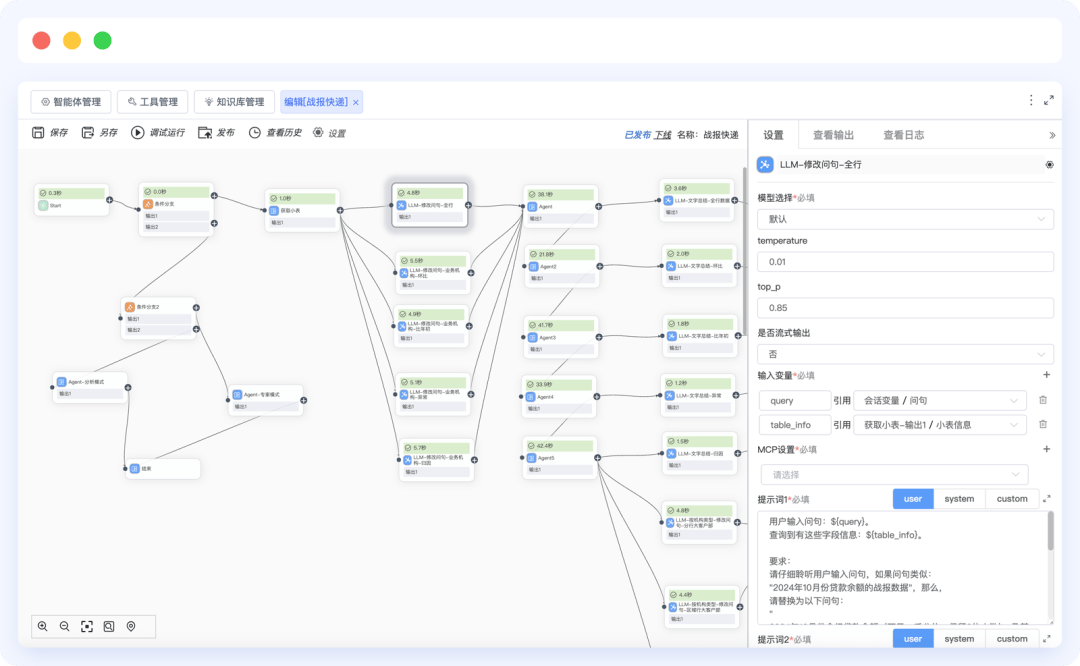Open 智能体管理 button
Viewport: 1080px width, 666px height.
(x=71, y=102)
